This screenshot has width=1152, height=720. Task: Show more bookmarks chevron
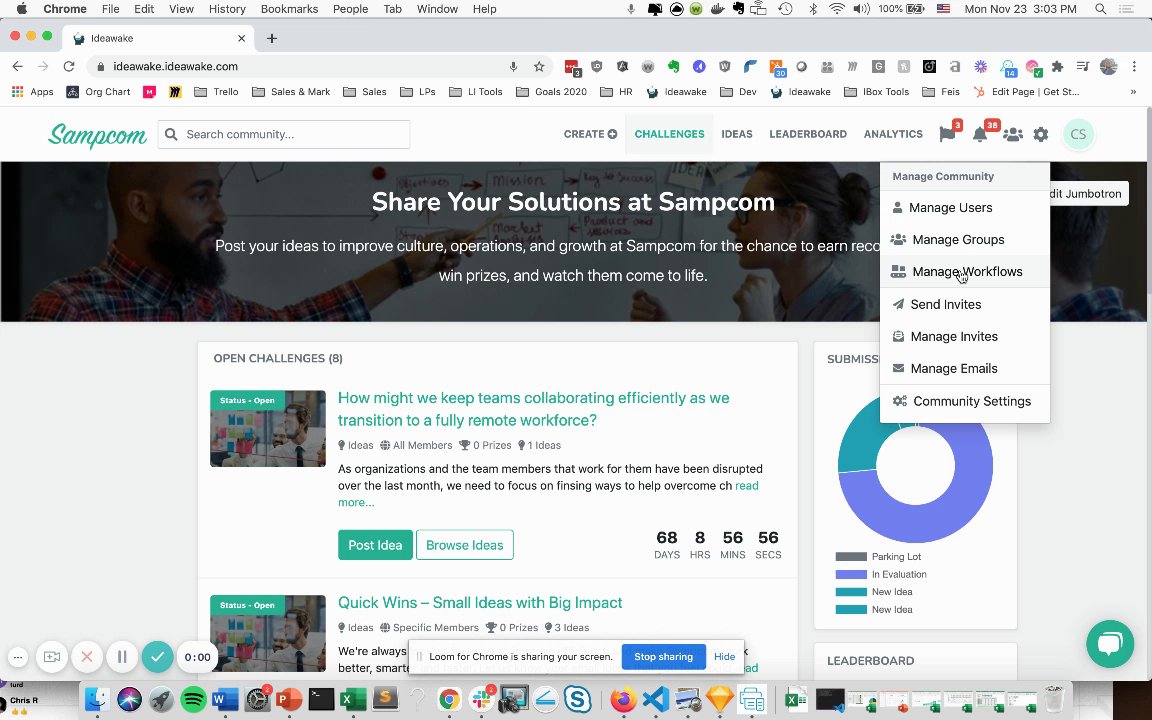click(x=1133, y=92)
